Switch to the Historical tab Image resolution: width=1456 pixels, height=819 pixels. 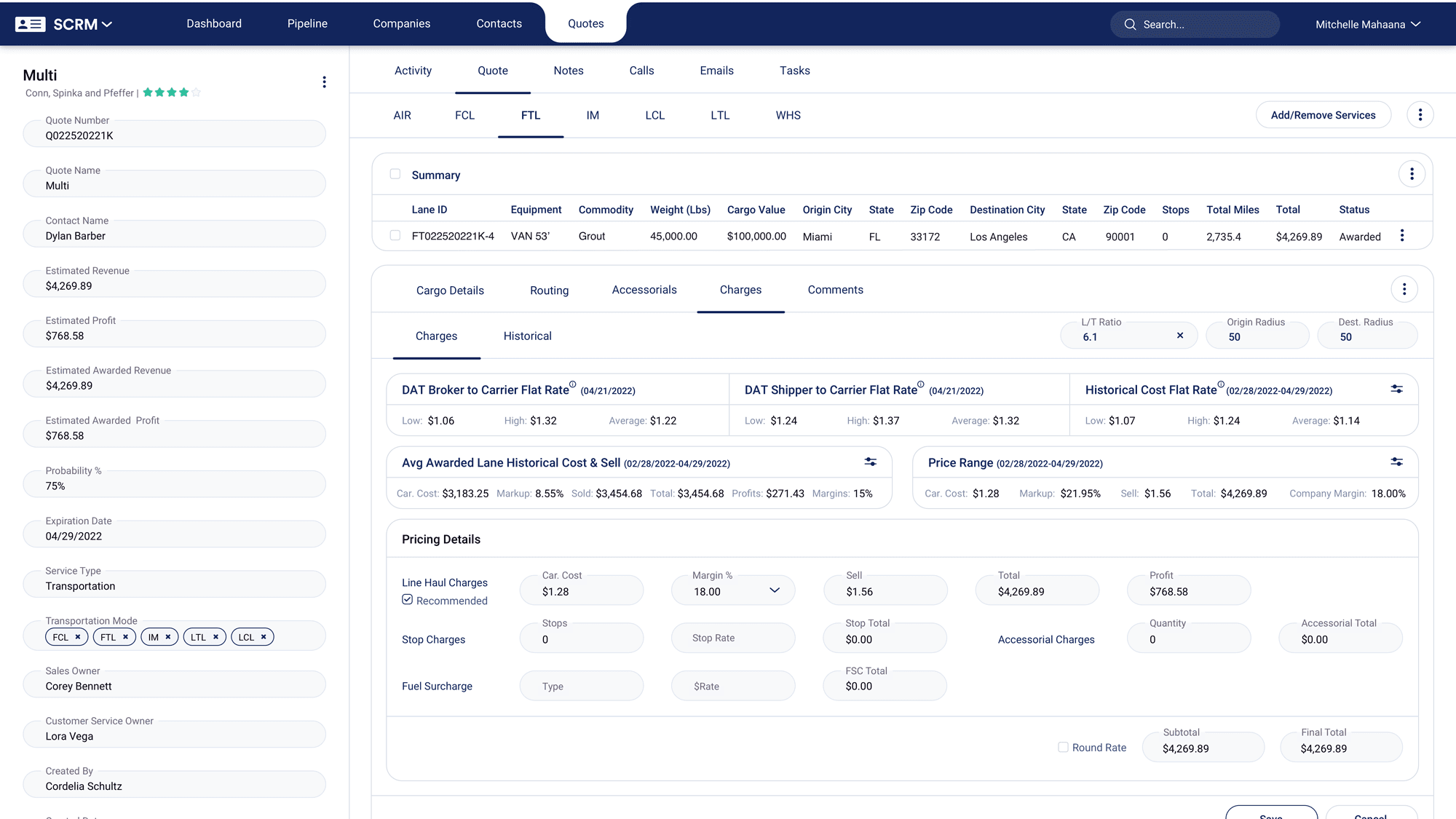(526, 336)
